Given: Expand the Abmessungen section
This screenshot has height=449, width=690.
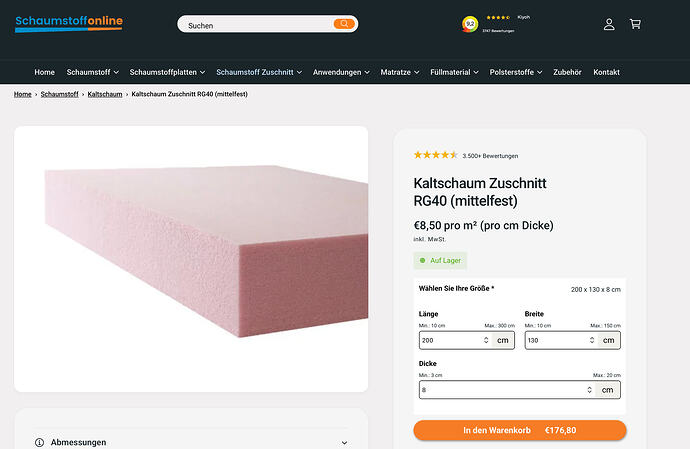Looking at the screenshot, I should (x=344, y=442).
